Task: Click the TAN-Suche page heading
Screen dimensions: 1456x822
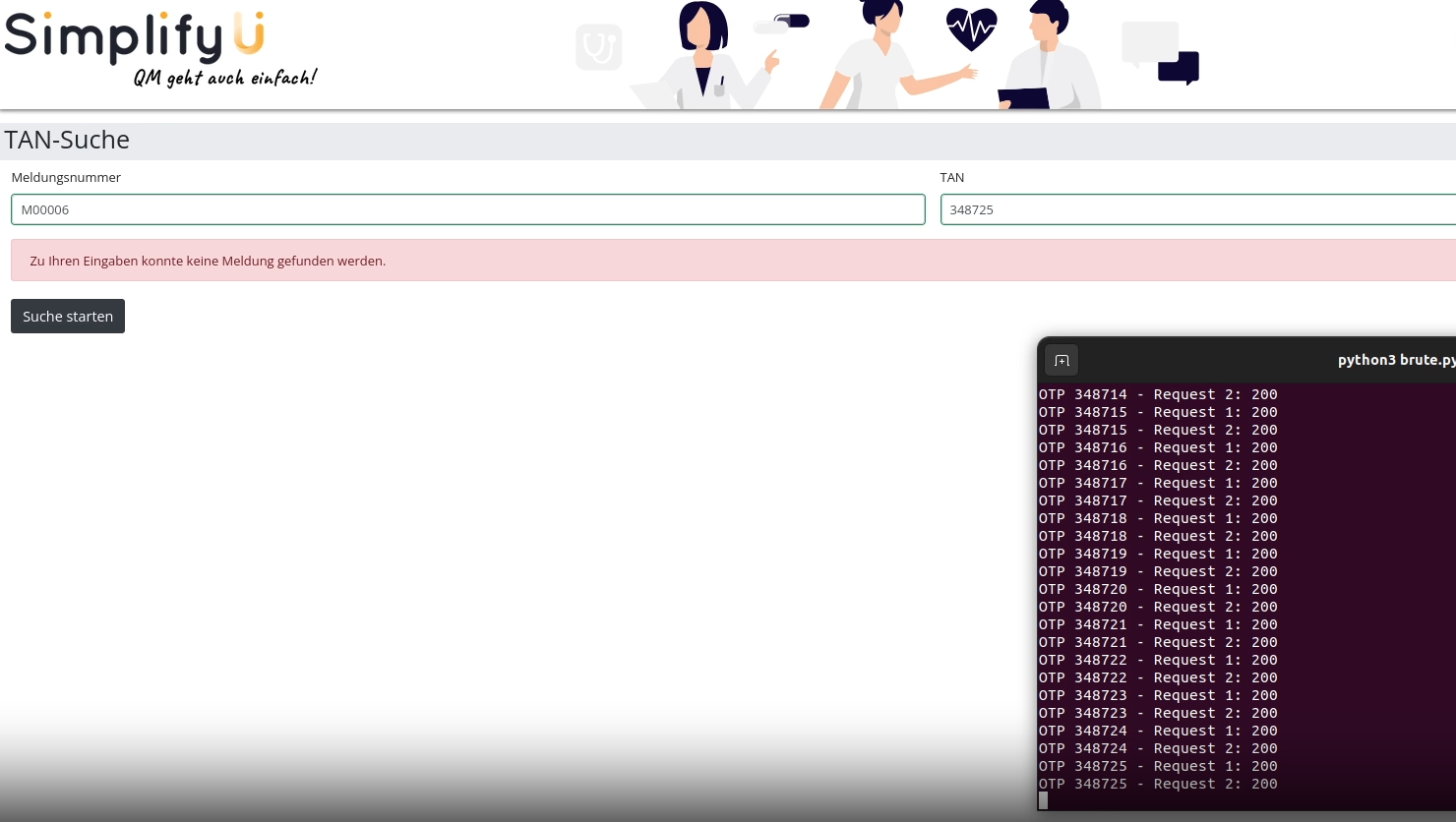Action: click(x=67, y=140)
